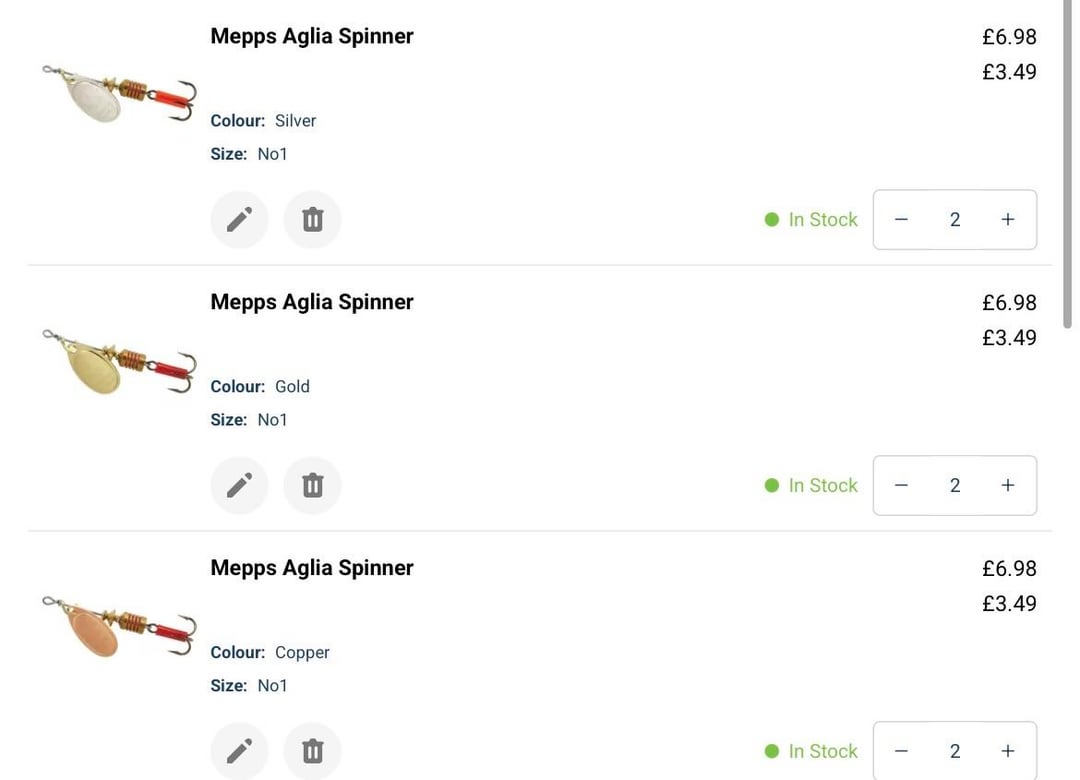
Task: Delete the Silver spinner from basket
Action: pyautogui.click(x=313, y=220)
